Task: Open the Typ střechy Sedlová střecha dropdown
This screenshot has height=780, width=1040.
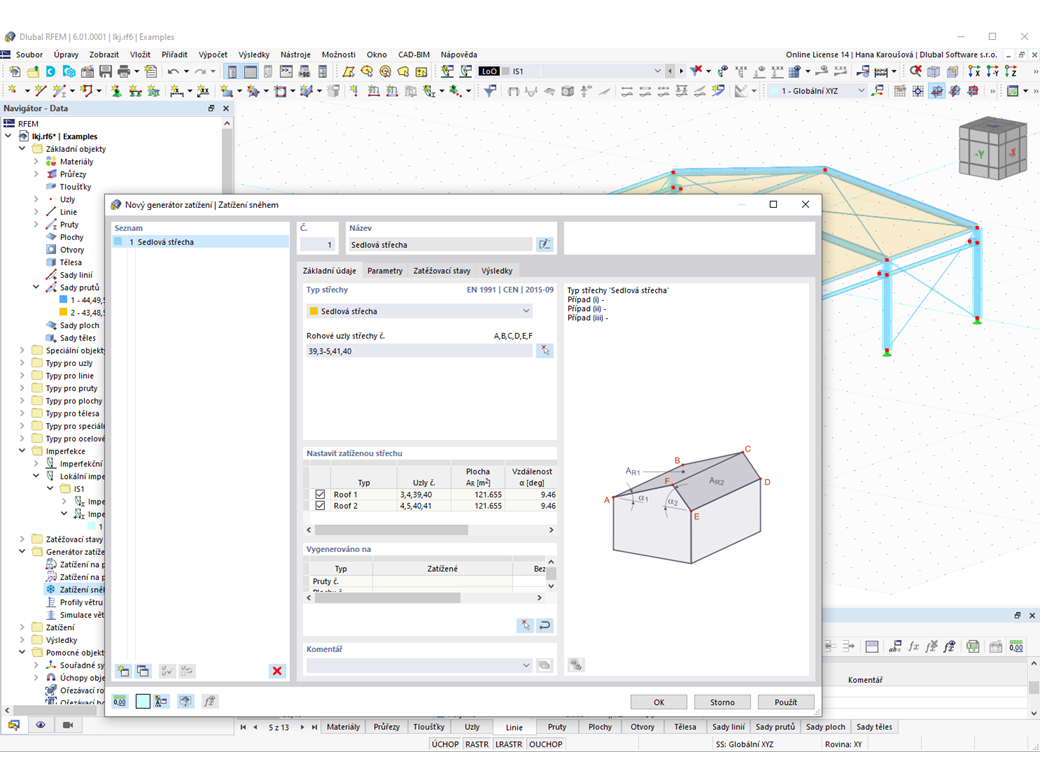Action: click(420, 310)
